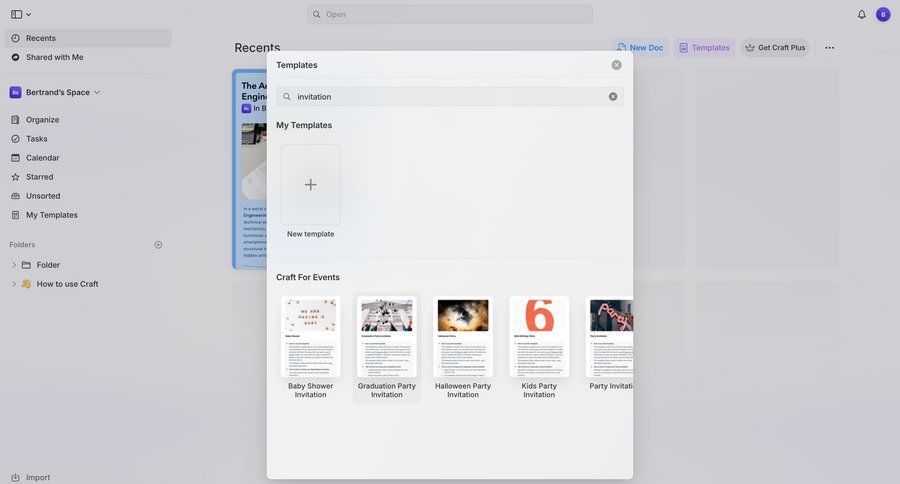Select Recents in sidebar

tap(88, 38)
